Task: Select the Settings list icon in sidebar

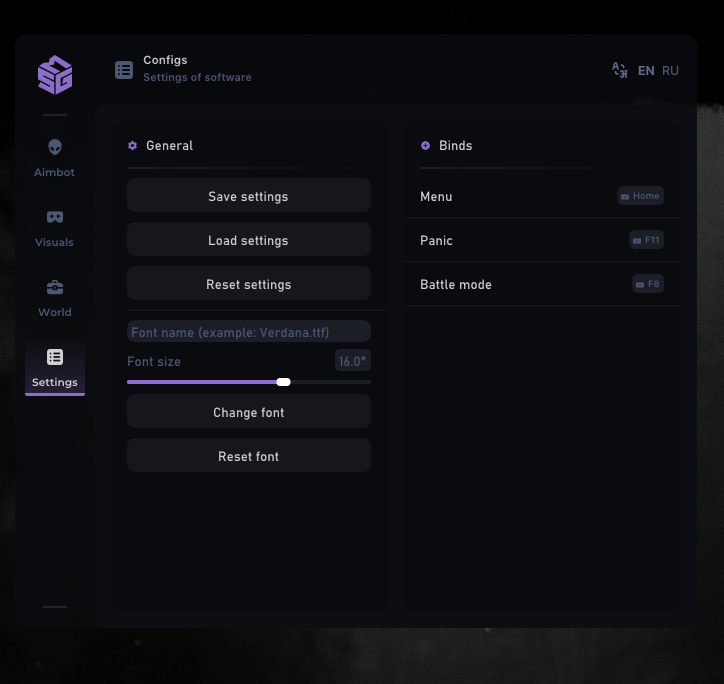Action: (x=55, y=358)
